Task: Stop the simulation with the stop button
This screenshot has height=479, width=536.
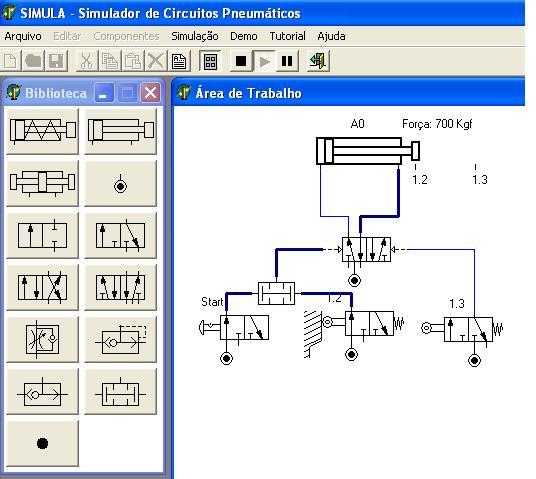Action: 241,61
